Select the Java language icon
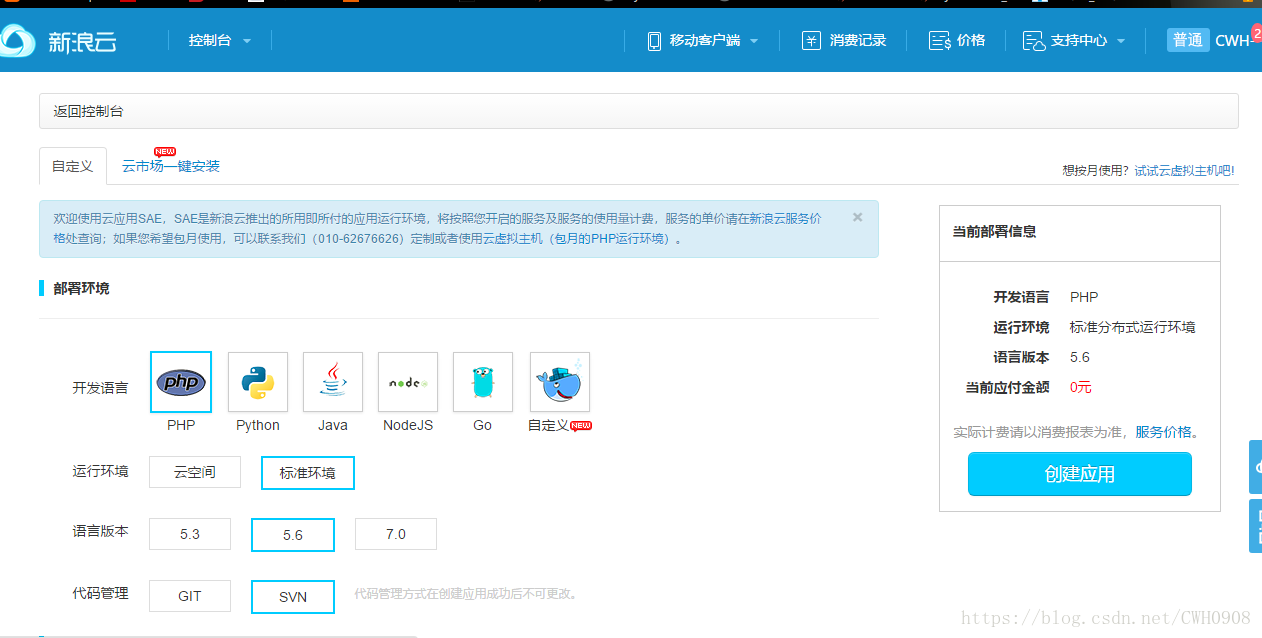The image size is (1262, 638). click(333, 382)
